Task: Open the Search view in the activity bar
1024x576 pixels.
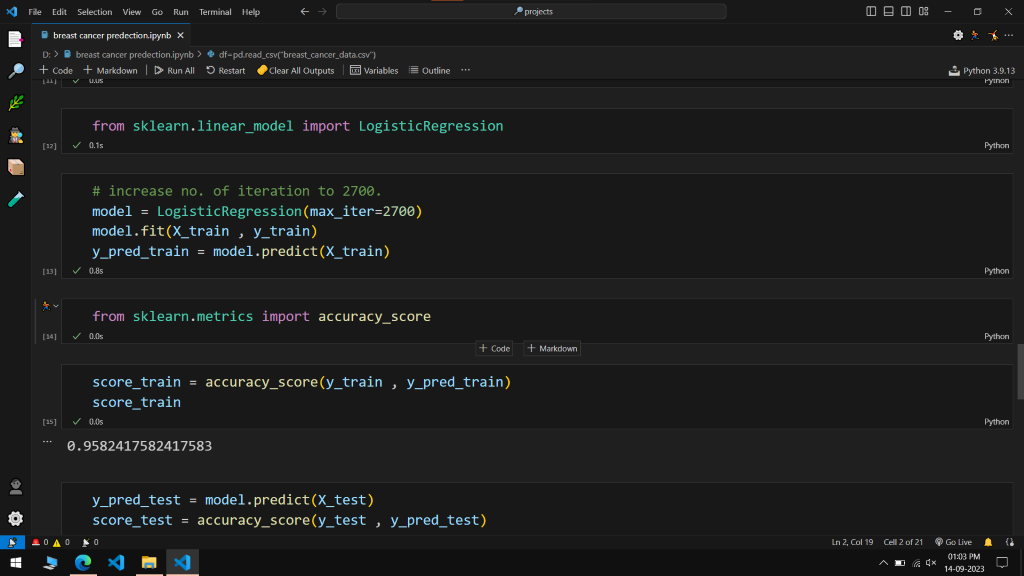Action: [x=16, y=71]
